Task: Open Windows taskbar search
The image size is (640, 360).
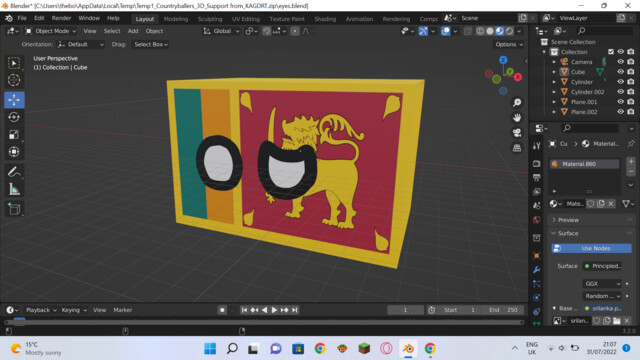Action: pyautogui.click(x=232, y=349)
